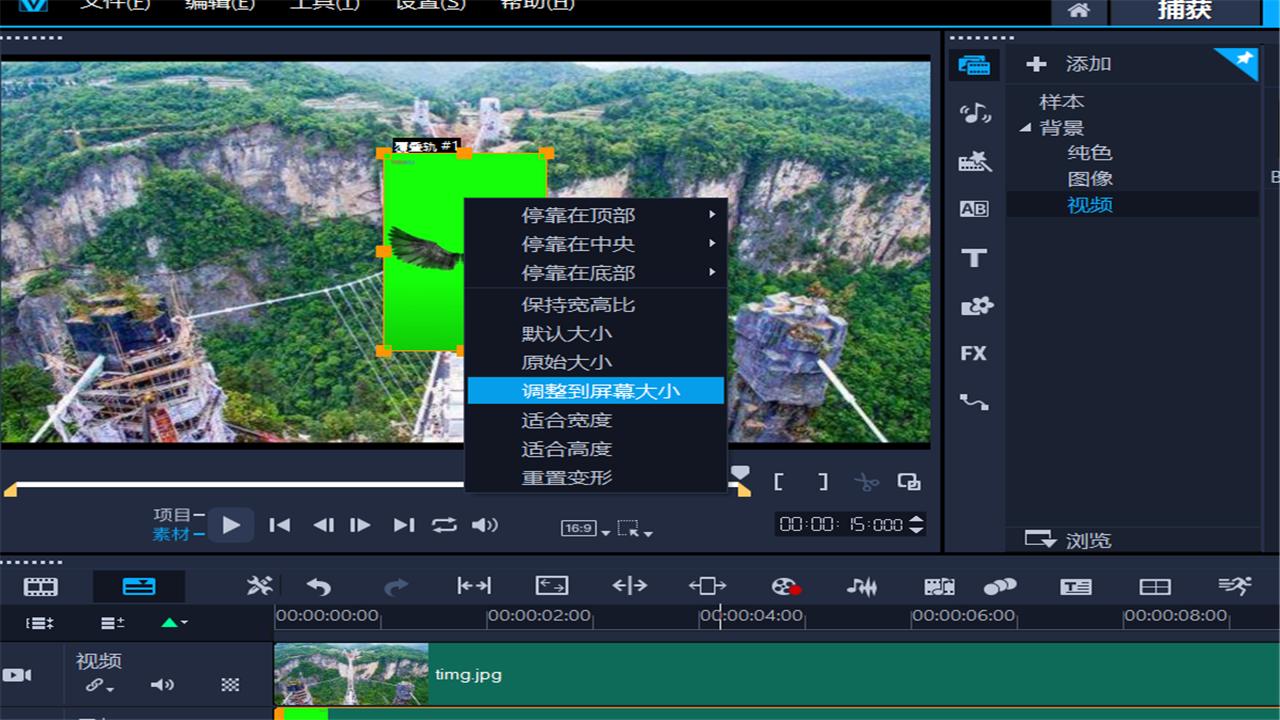Viewport: 1280px width, 720px height.
Task: Click the 浏览 browse button
Action: (x=1069, y=540)
